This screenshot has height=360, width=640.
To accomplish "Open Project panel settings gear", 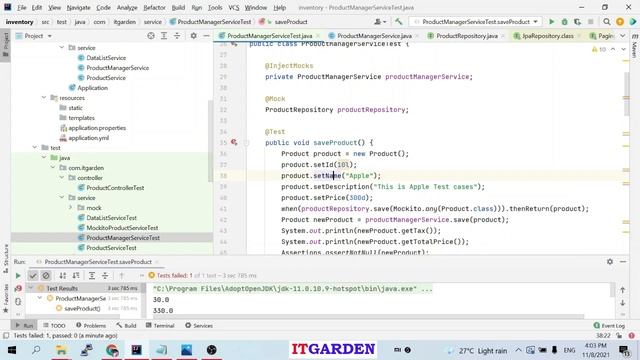I will pyautogui.click(x=193, y=36).
